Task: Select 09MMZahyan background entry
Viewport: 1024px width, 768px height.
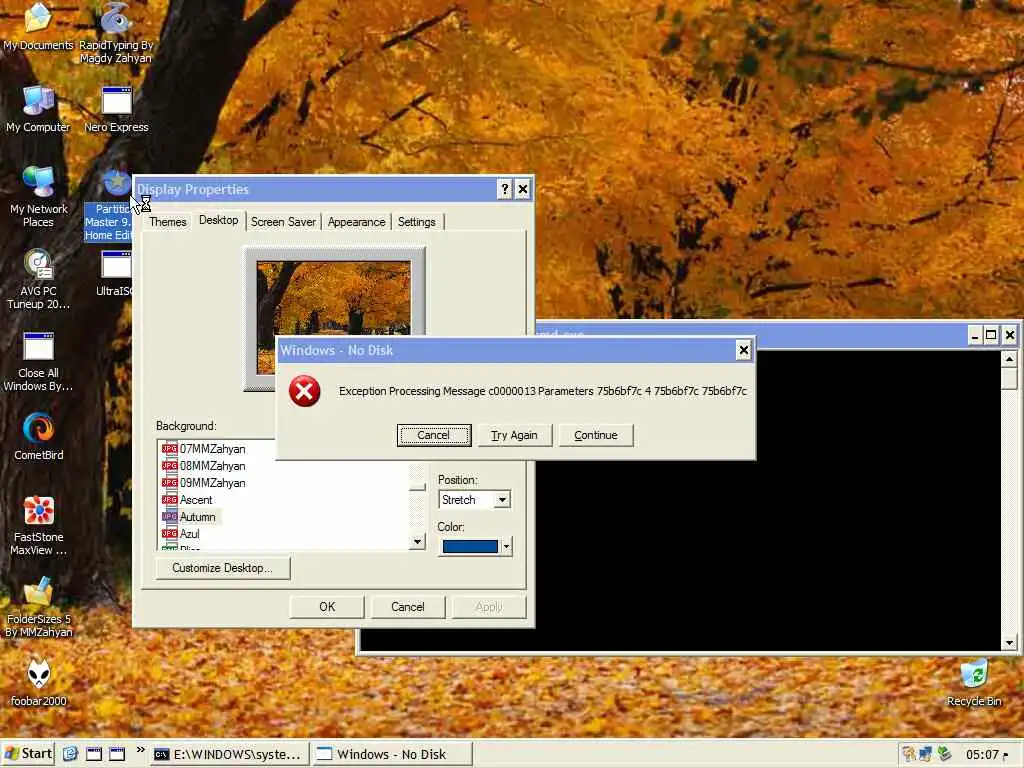Action: coord(204,483)
